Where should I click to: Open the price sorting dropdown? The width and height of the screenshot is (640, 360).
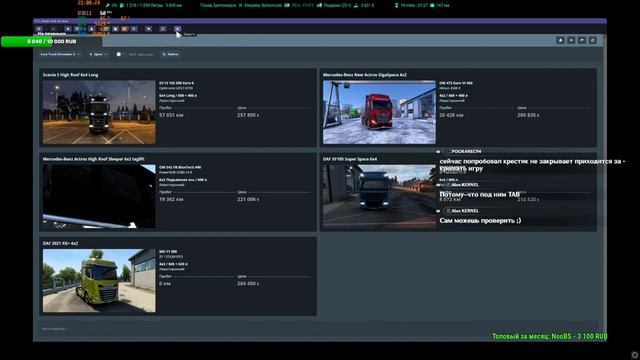pyautogui.click(x=98, y=54)
